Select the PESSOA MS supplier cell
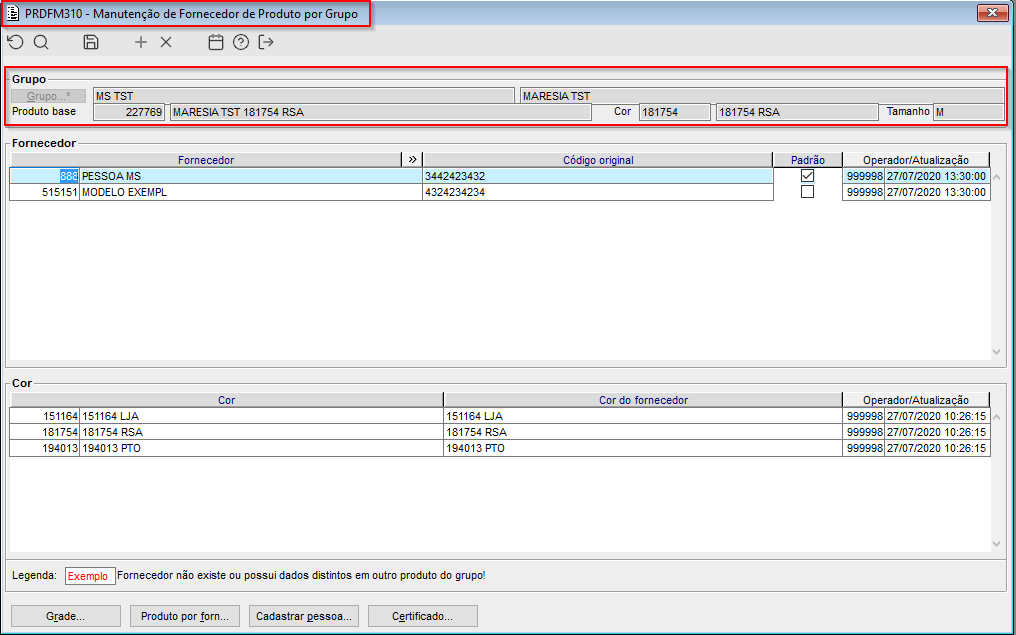 click(250, 176)
